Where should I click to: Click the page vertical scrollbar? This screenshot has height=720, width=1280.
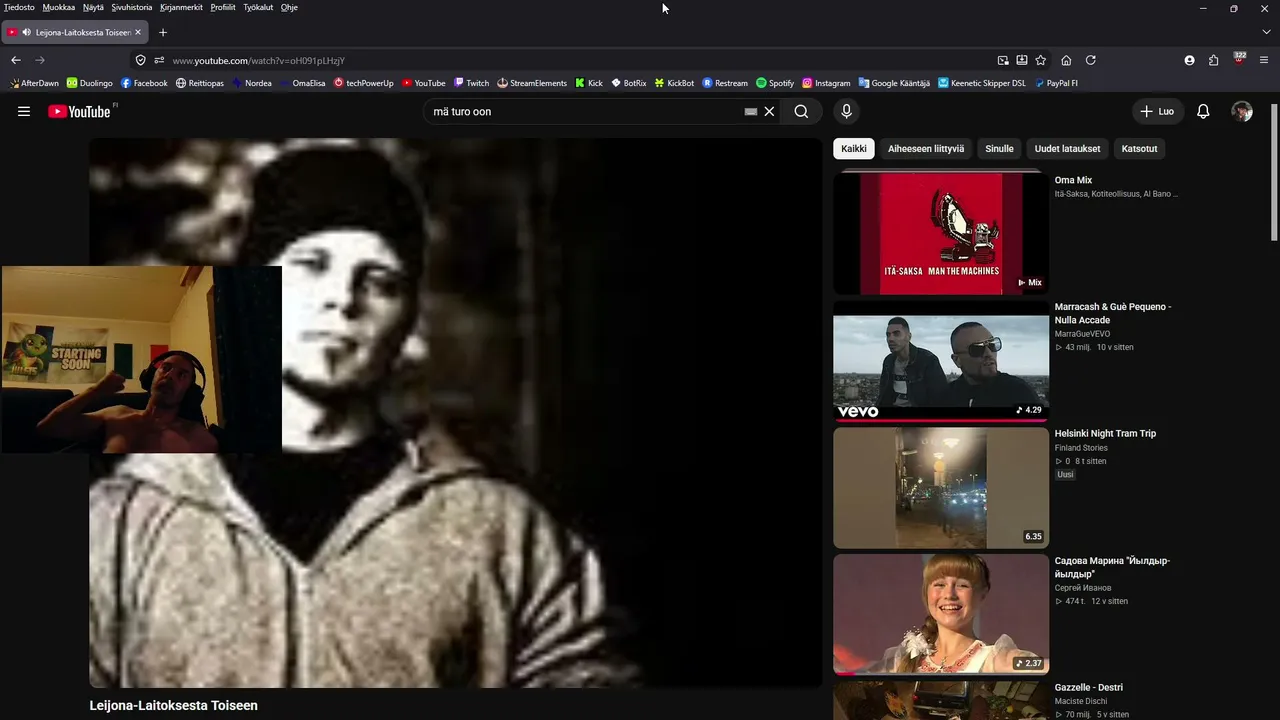click(x=1274, y=170)
